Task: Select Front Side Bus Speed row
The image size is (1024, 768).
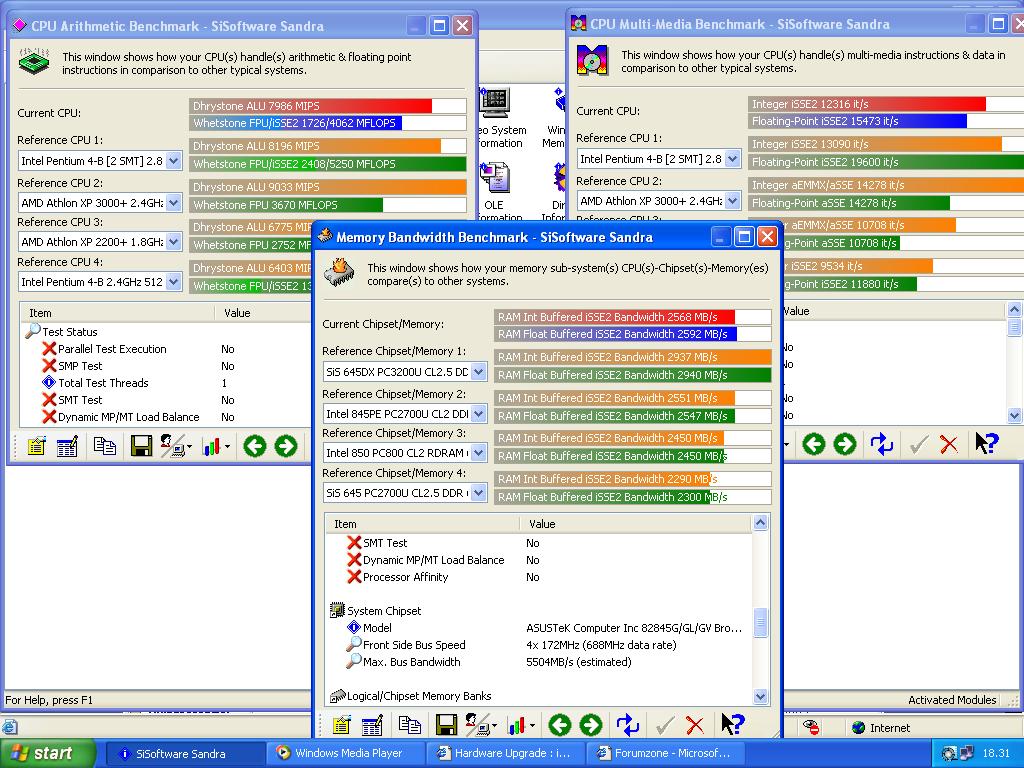Action: click(406, 645)
